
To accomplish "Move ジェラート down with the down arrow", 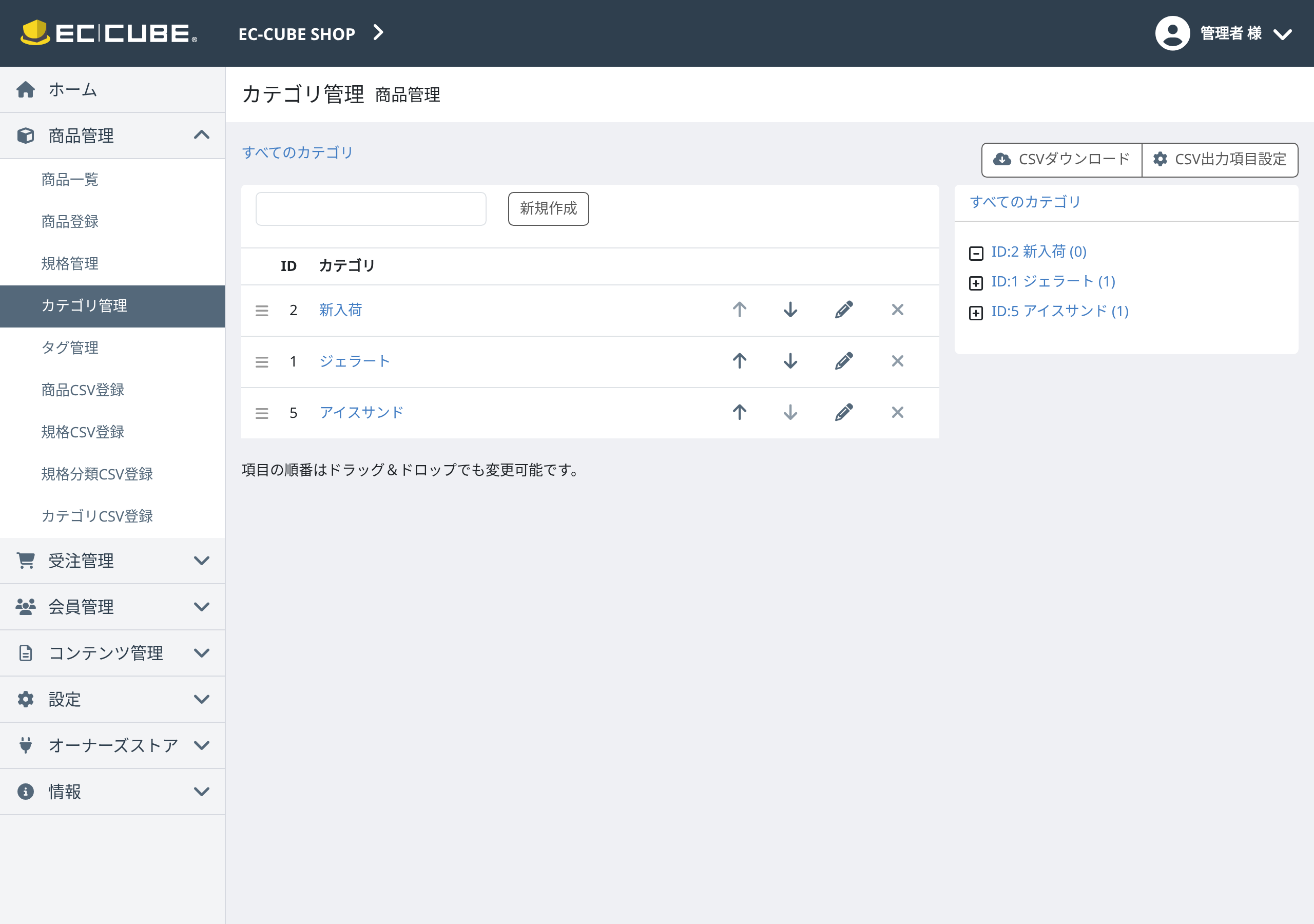I will click(790, 361).
